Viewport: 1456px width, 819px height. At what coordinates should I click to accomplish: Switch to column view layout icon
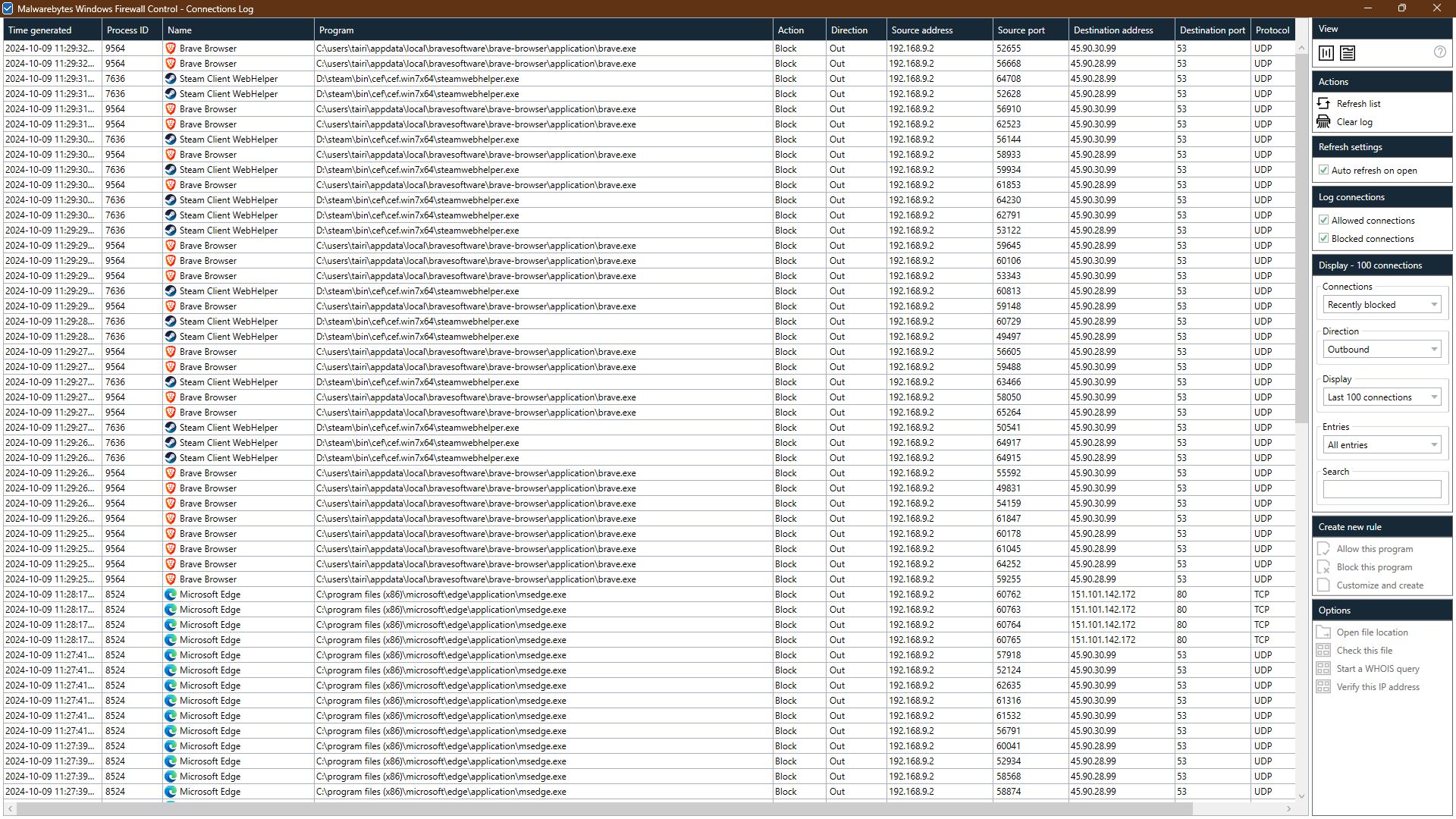pos(1326,53)
